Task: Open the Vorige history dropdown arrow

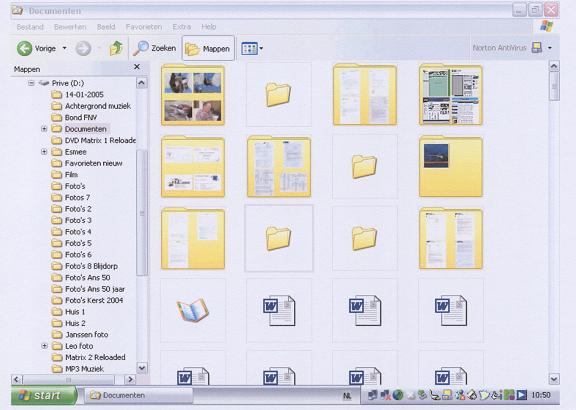Action: coord(64,48)
